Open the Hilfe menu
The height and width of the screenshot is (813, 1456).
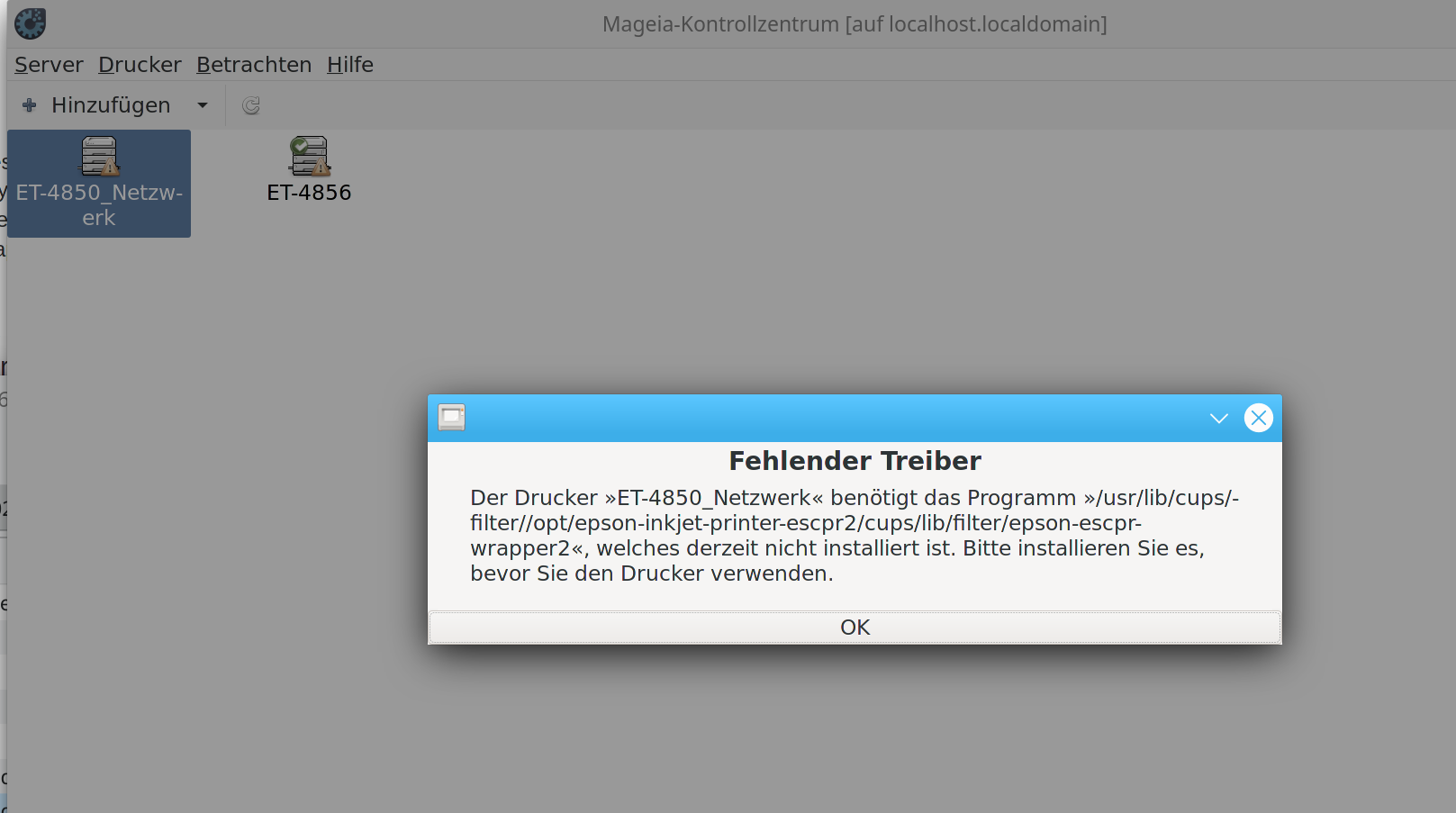(350, 65)
